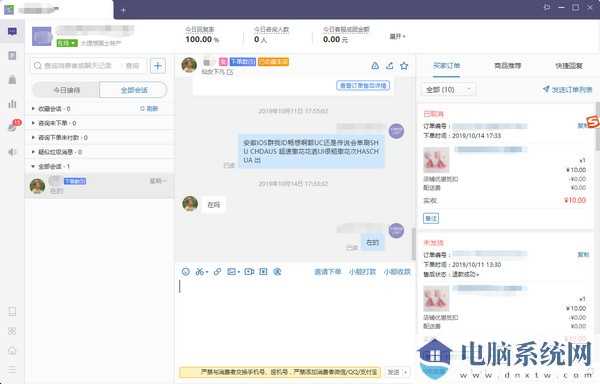Open the statistics bar chart sidebar icon
Image resolution: width=600 pixels, height=384 pixels.
[x=12, y=103]
